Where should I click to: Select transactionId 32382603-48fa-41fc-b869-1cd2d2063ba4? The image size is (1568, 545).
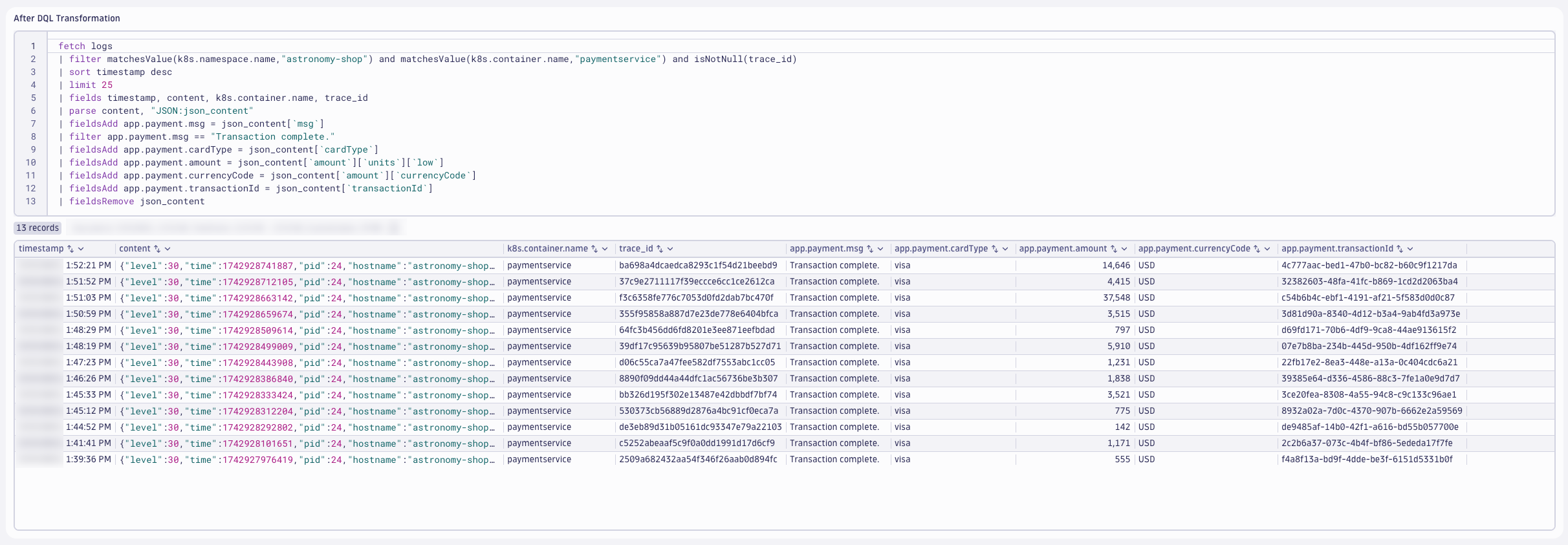coord(1369,282)
